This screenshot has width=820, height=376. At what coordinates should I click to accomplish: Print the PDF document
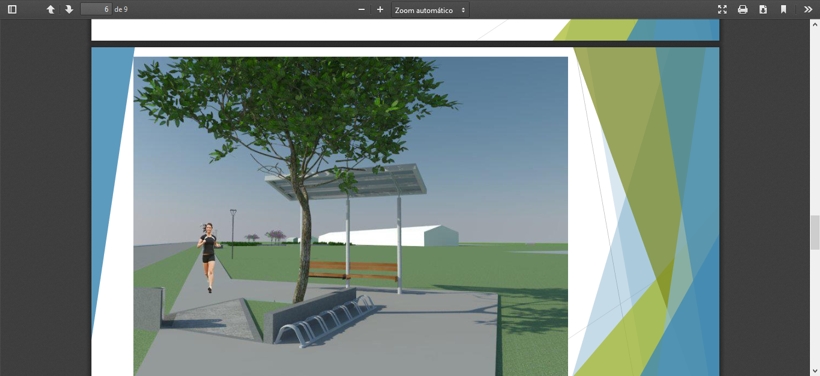pyautogui.click(x=743, y=9)
